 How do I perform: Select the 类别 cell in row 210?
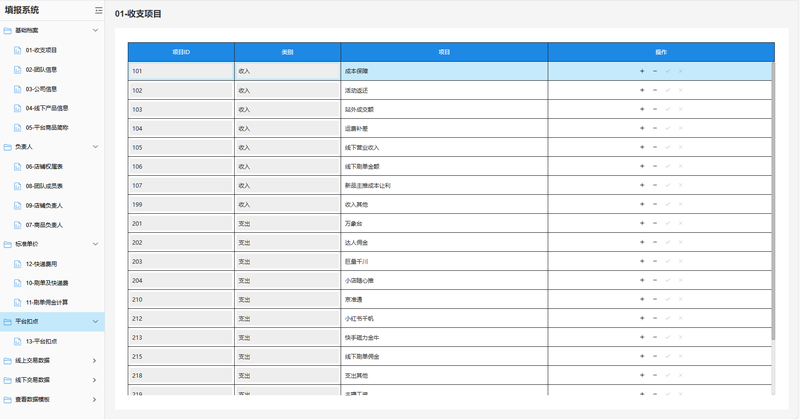pyautogui.click(x=288, y=299)
